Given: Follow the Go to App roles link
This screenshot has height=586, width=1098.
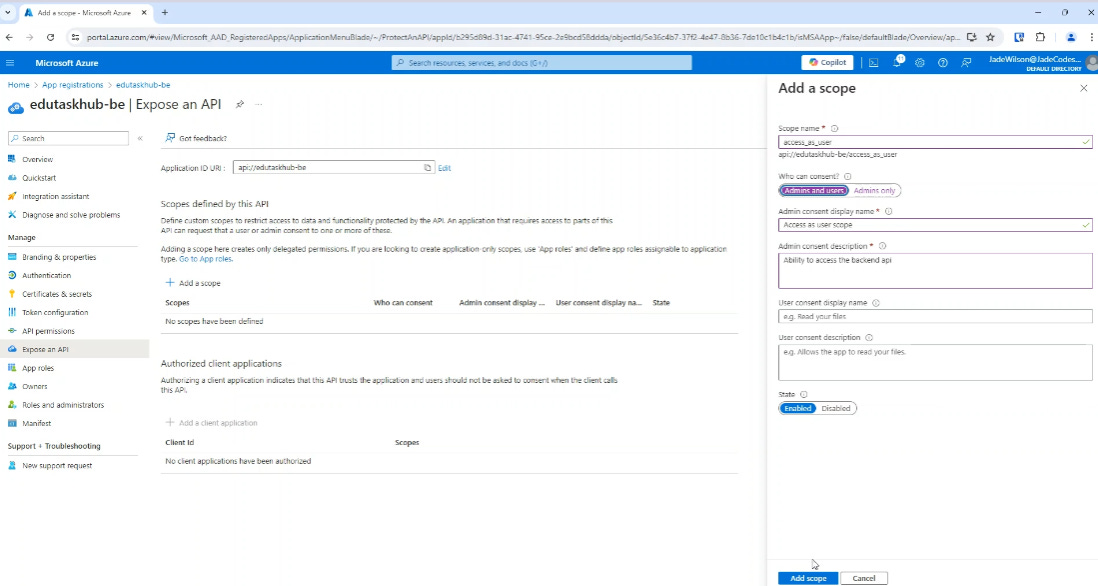Looking at the screenshot, I should (205, 259).
